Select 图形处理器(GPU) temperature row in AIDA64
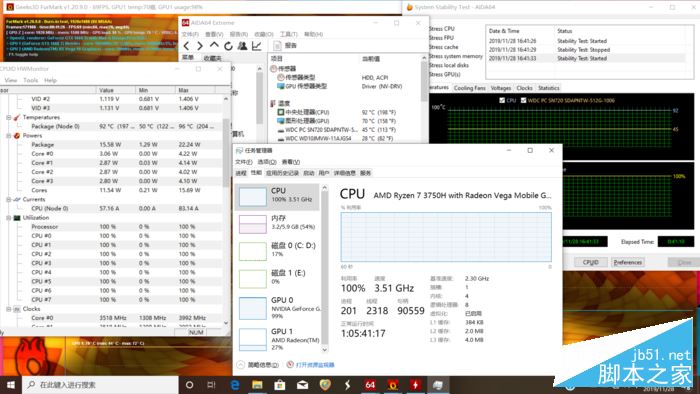This screenshot has width=700, height=394. 345,121
